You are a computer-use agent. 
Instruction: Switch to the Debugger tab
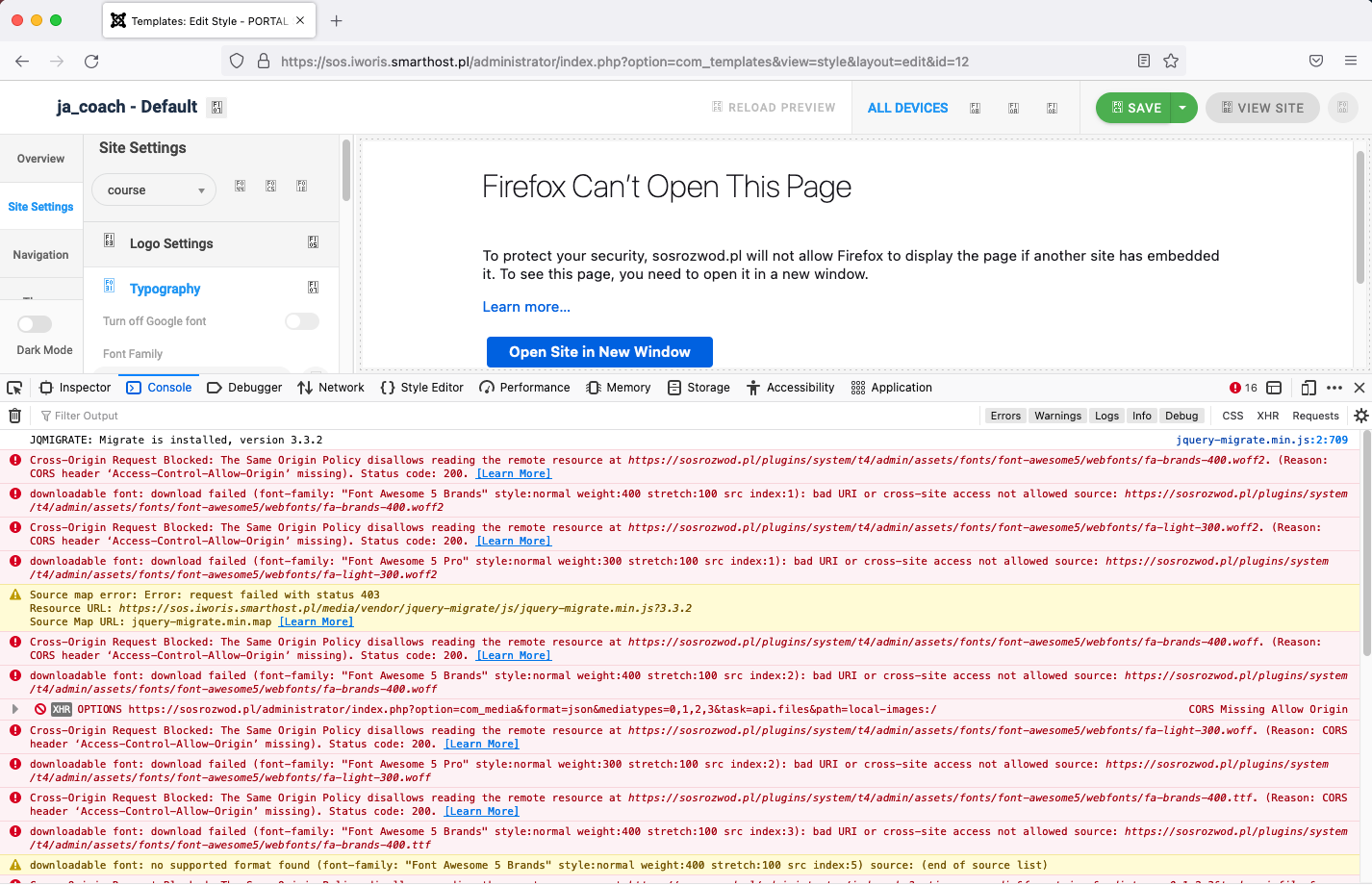(245, 388)
